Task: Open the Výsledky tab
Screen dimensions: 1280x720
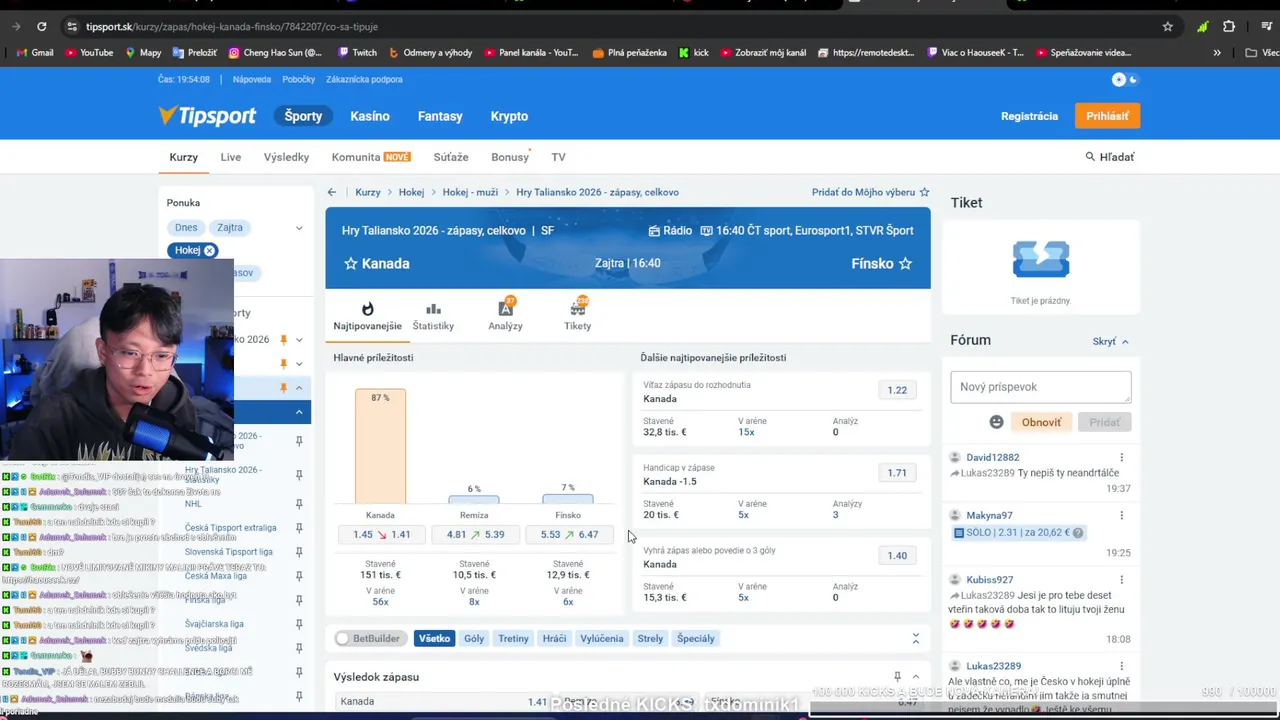Action: point(286,157)
